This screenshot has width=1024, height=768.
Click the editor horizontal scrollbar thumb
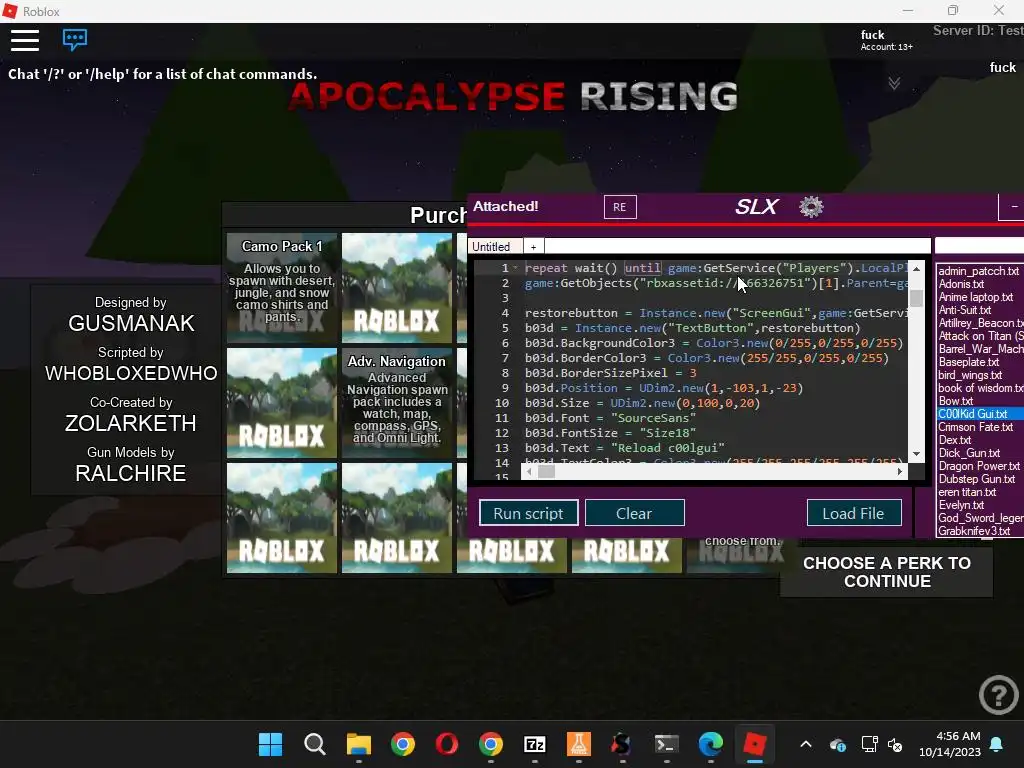pyautogui.click(x=546, y=472)
